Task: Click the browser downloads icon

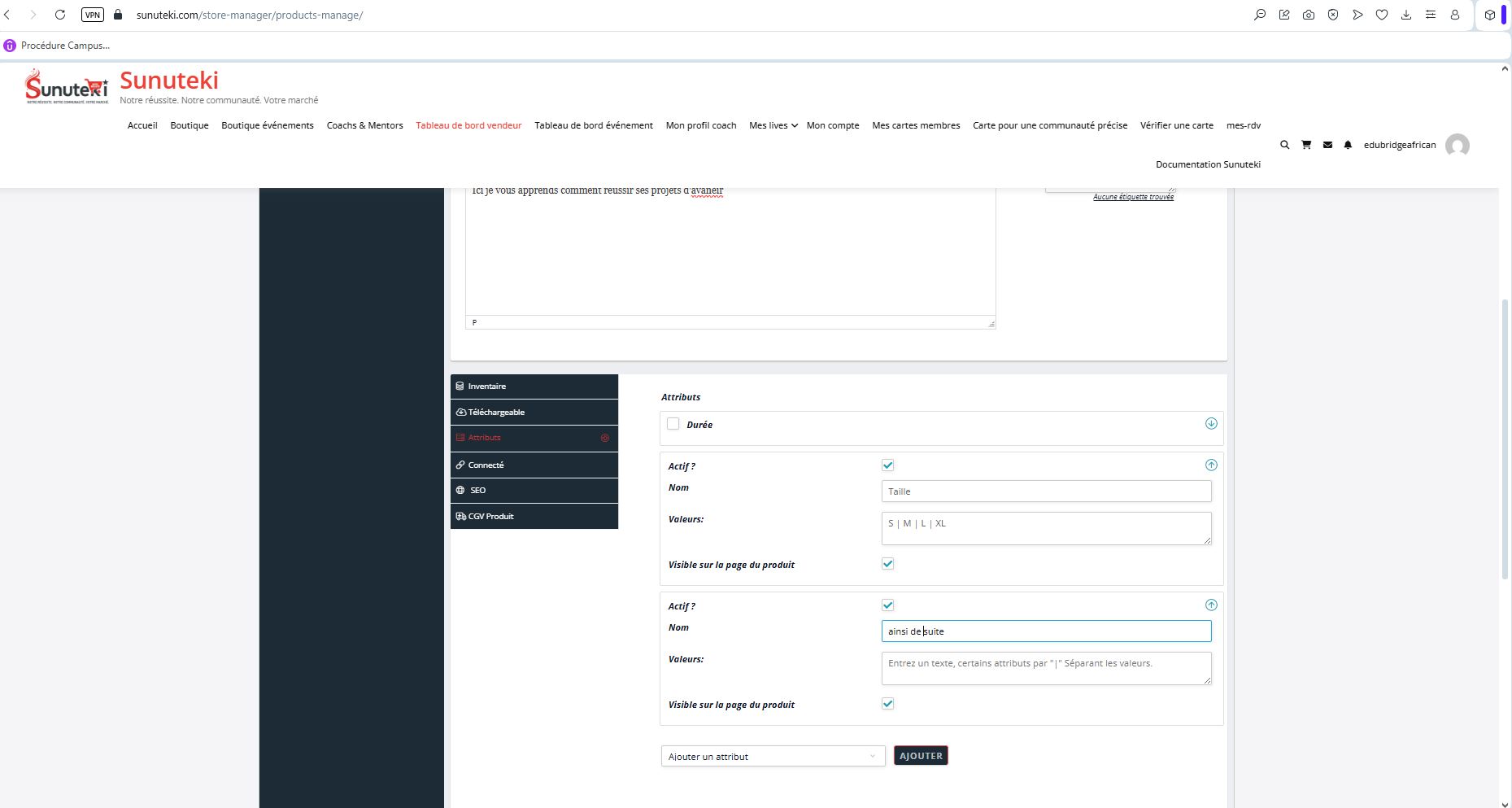Action: tap(1405, 15)
